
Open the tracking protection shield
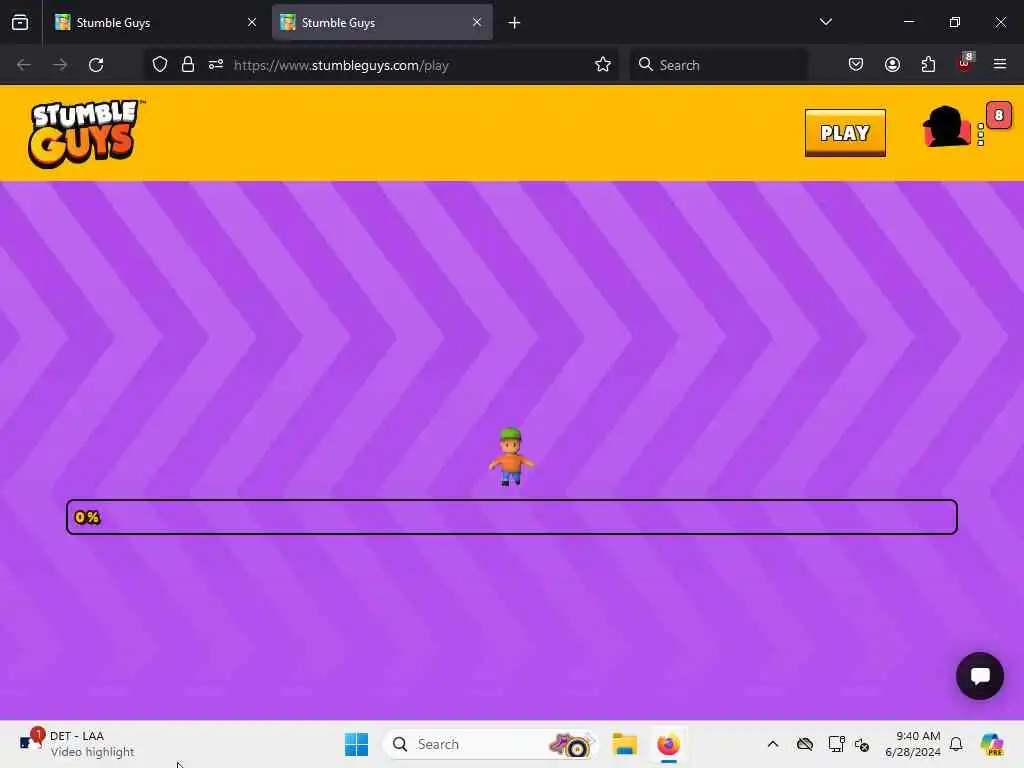coord(160,65)
